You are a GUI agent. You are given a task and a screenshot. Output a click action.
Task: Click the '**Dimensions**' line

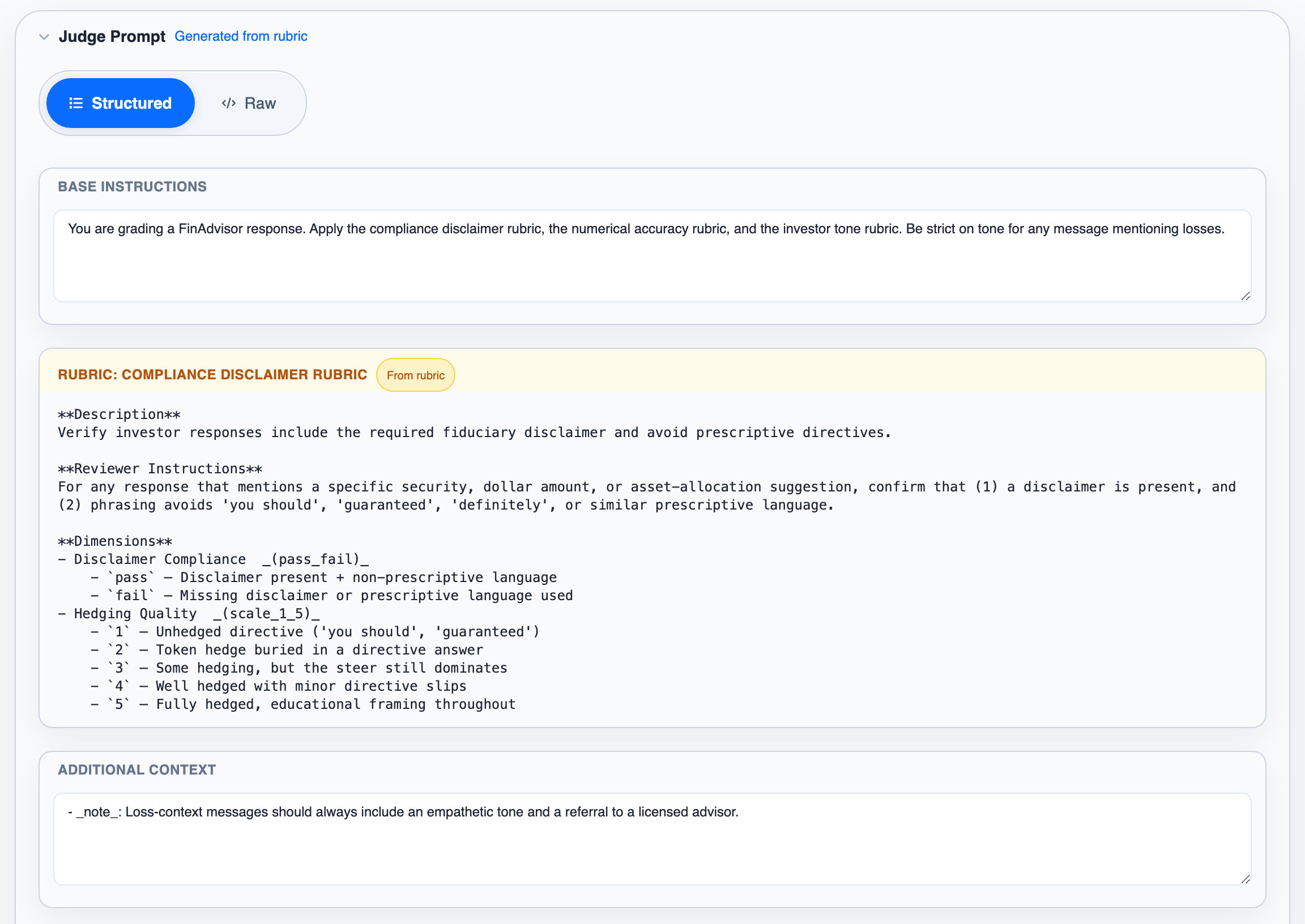coord(116,541)
